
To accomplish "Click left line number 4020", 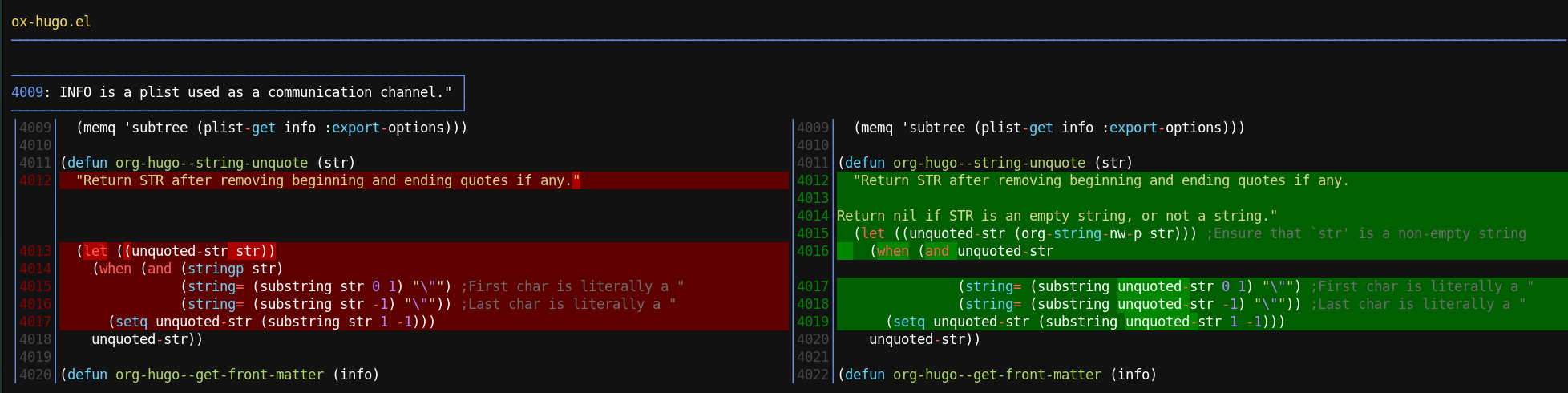I will coord(35,375).
